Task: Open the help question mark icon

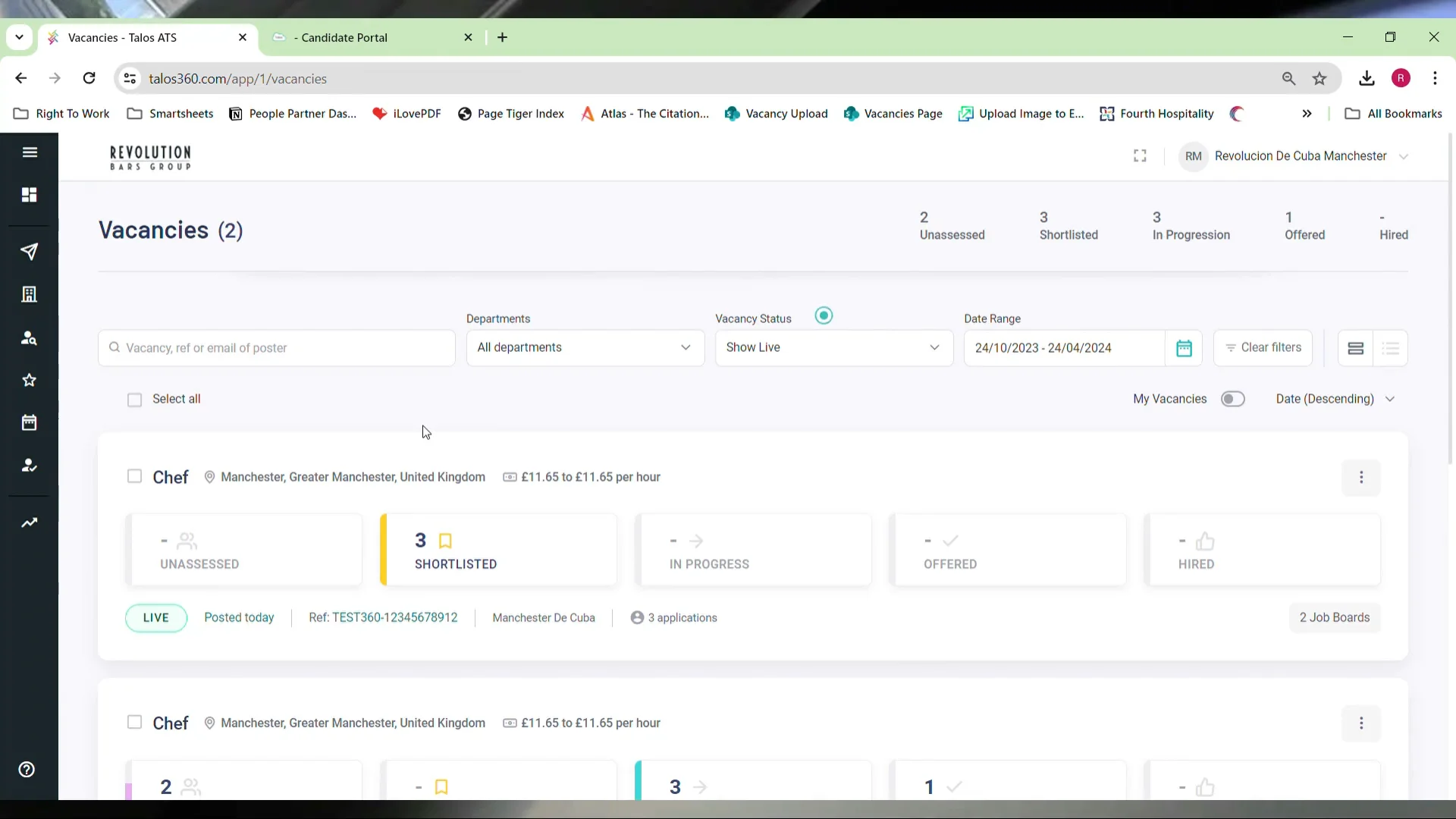Action: coord(26,769)
